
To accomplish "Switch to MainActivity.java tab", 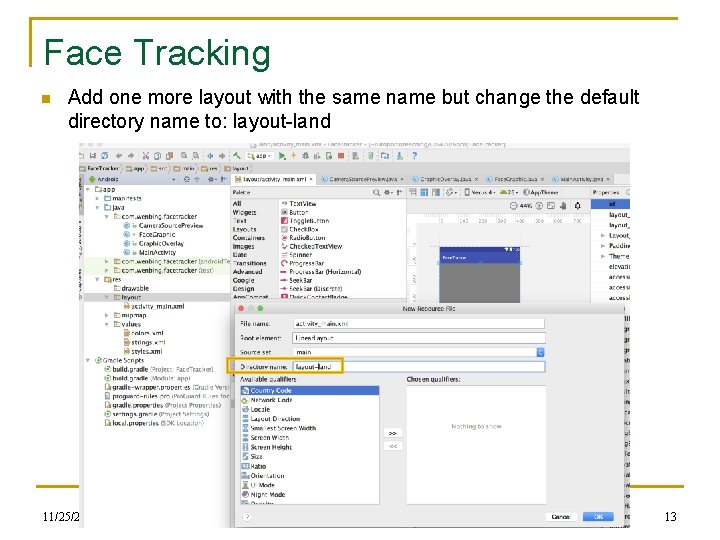I will (x=582, y=179).
